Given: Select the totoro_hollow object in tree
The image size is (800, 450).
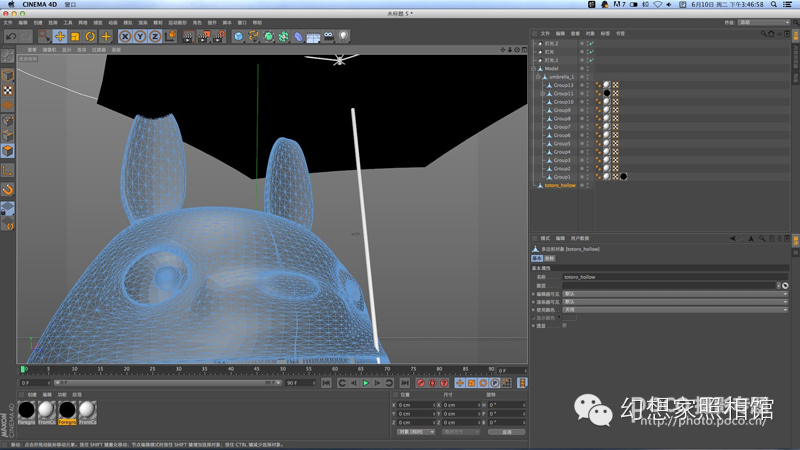Looking at the screenshot, I should click(x=560, y=185).
